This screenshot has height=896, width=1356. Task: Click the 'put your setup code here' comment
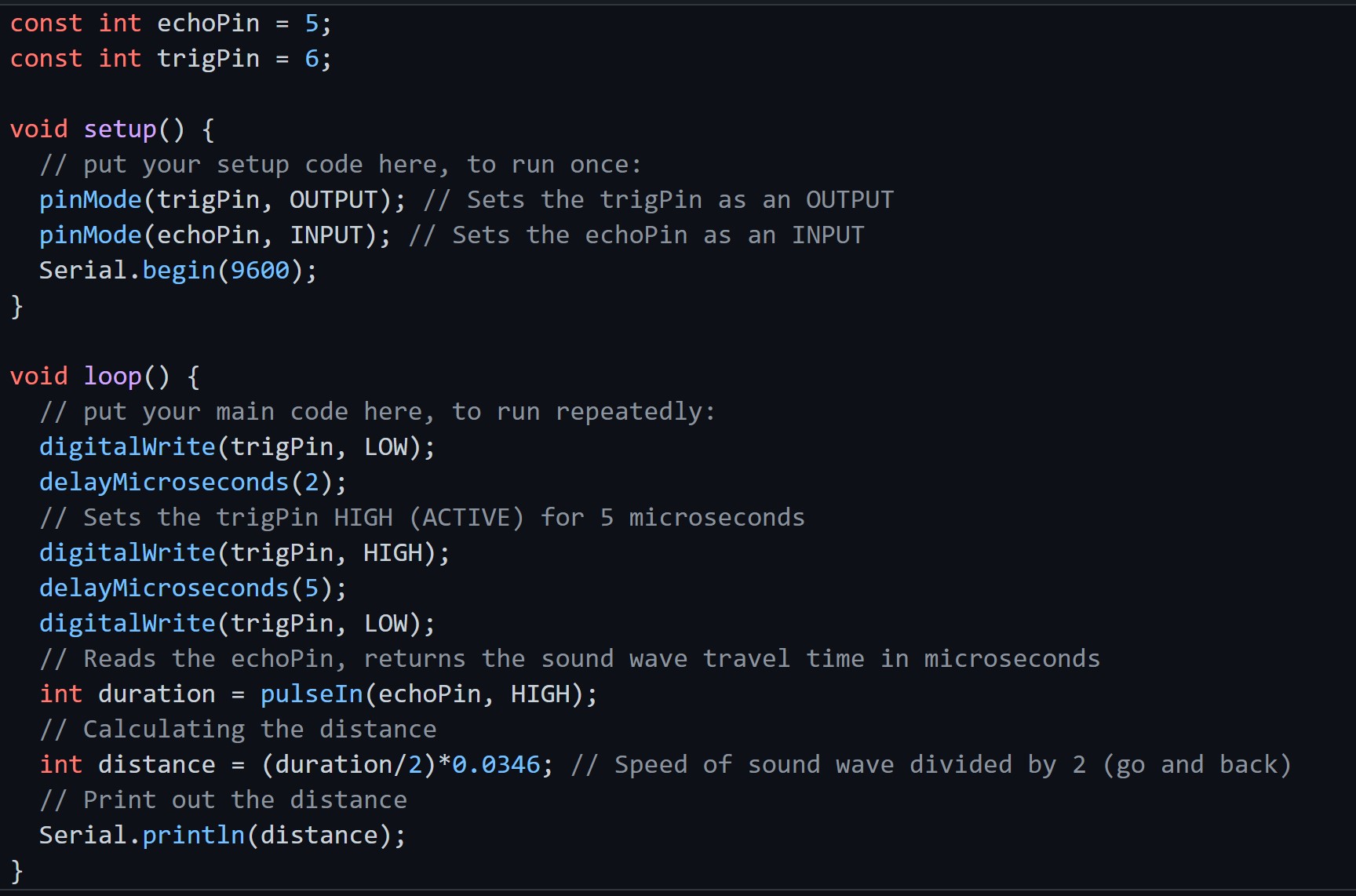point(341,165)
